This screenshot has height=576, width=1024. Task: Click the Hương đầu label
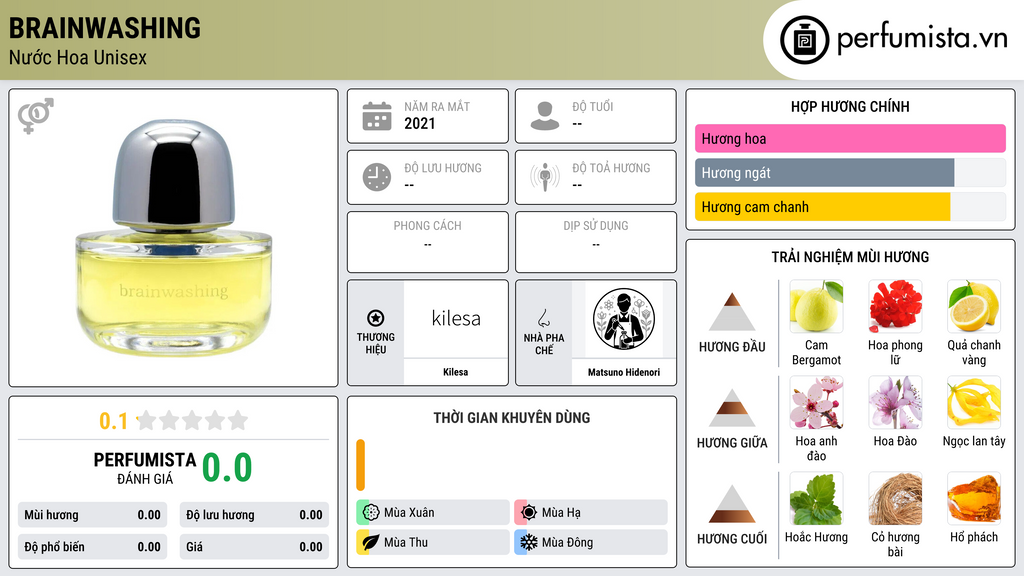click(x=732, y=347)
